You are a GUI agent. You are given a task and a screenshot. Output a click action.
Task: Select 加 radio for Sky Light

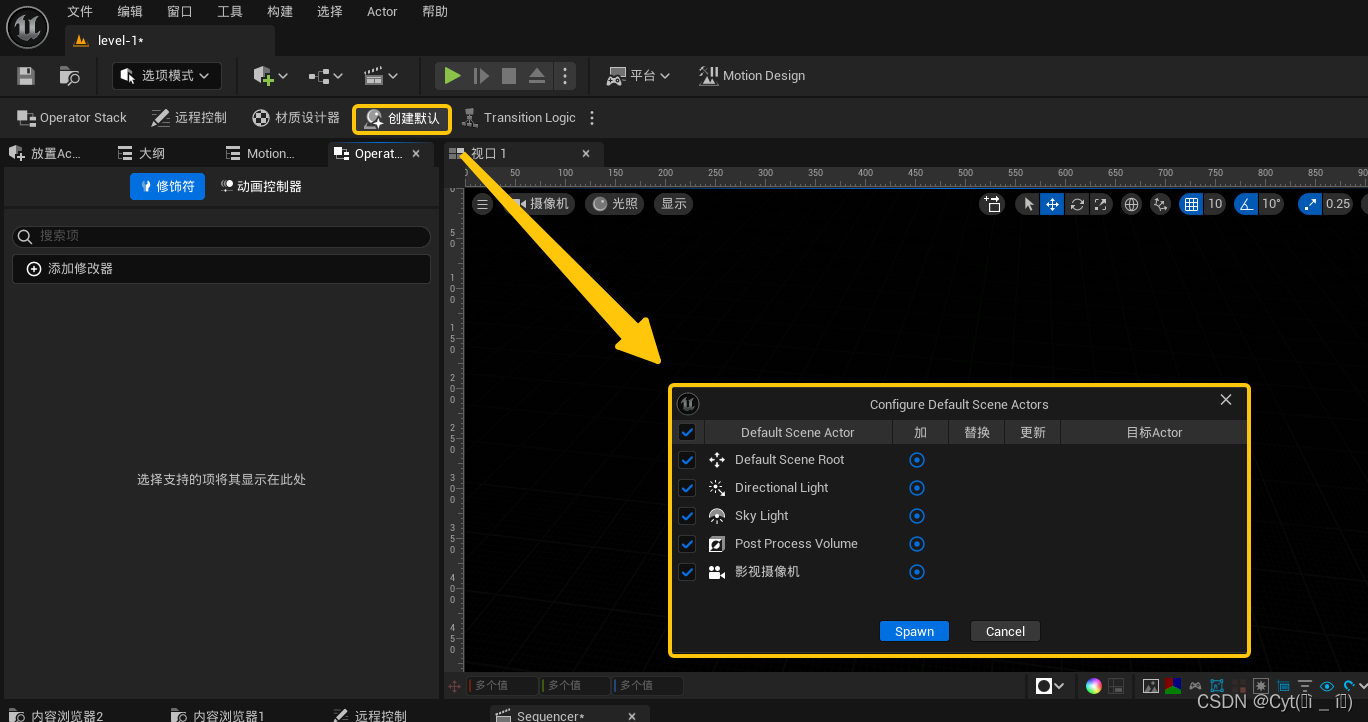pos(917,516)
